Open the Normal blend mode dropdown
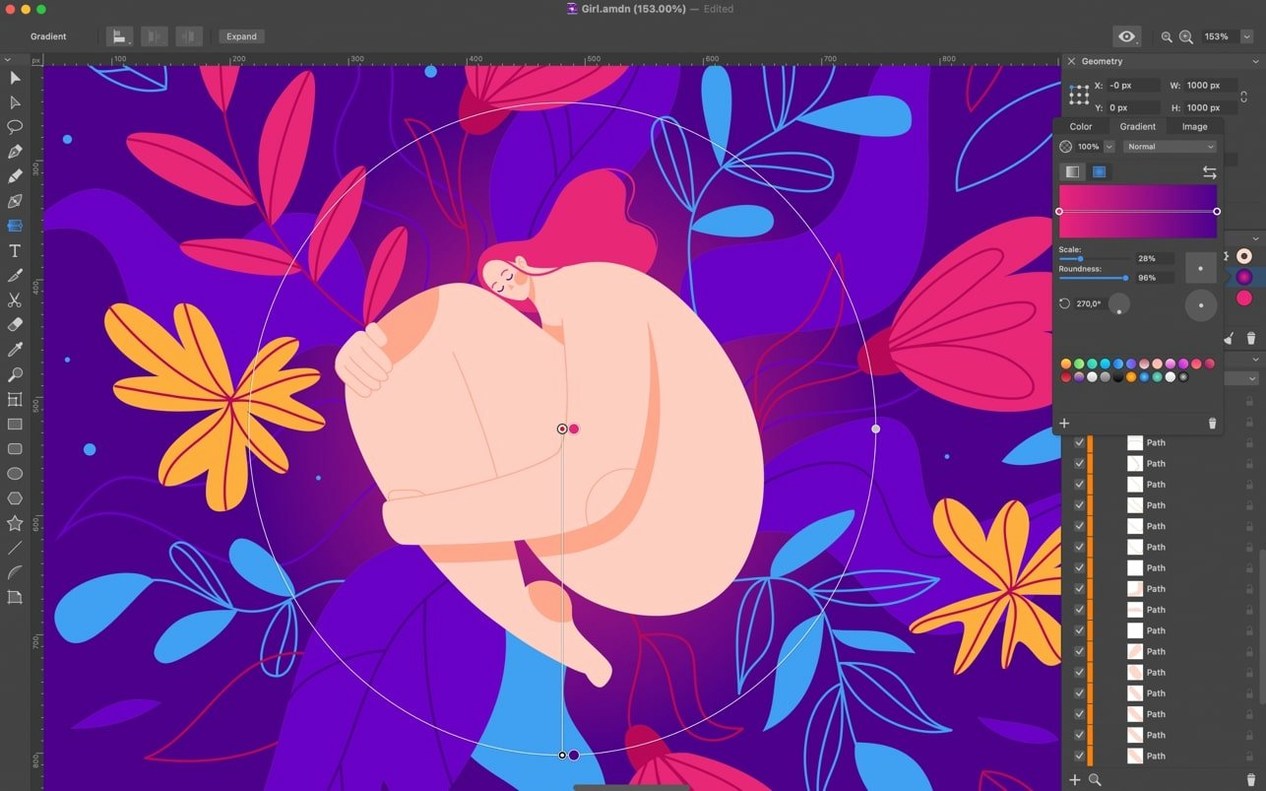Image resolution: width=1266 pixels, height=791 pixels. [1170, 147]
